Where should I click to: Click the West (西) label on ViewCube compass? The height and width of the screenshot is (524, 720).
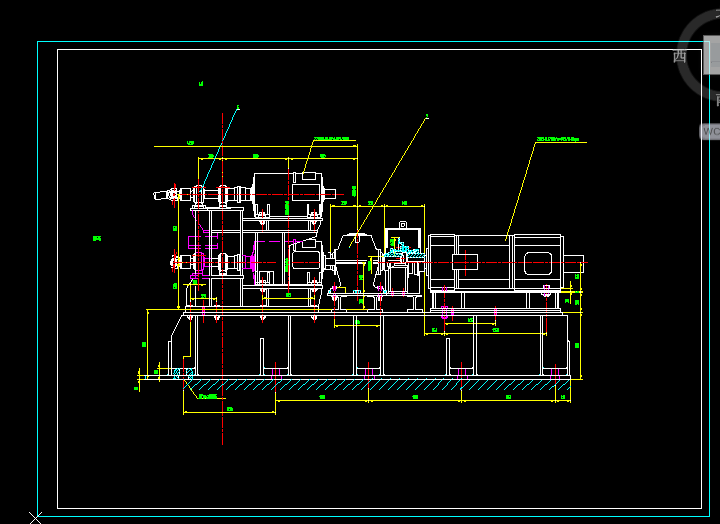[x=680, y=56]
